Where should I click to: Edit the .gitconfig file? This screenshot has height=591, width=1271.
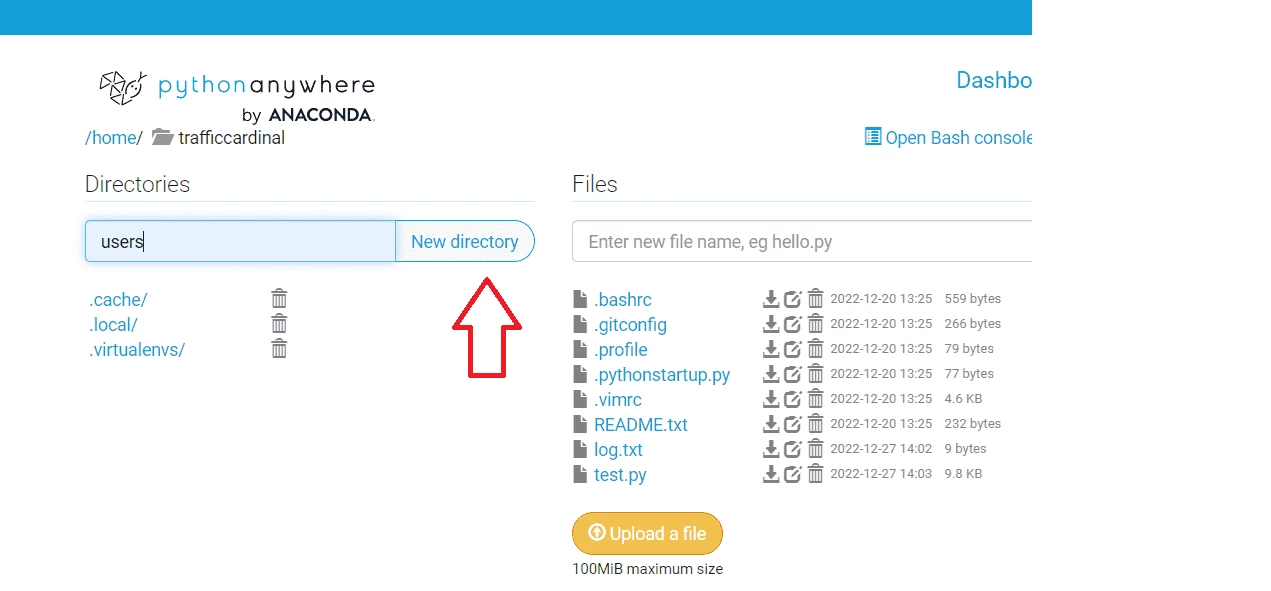click(793, 324)
